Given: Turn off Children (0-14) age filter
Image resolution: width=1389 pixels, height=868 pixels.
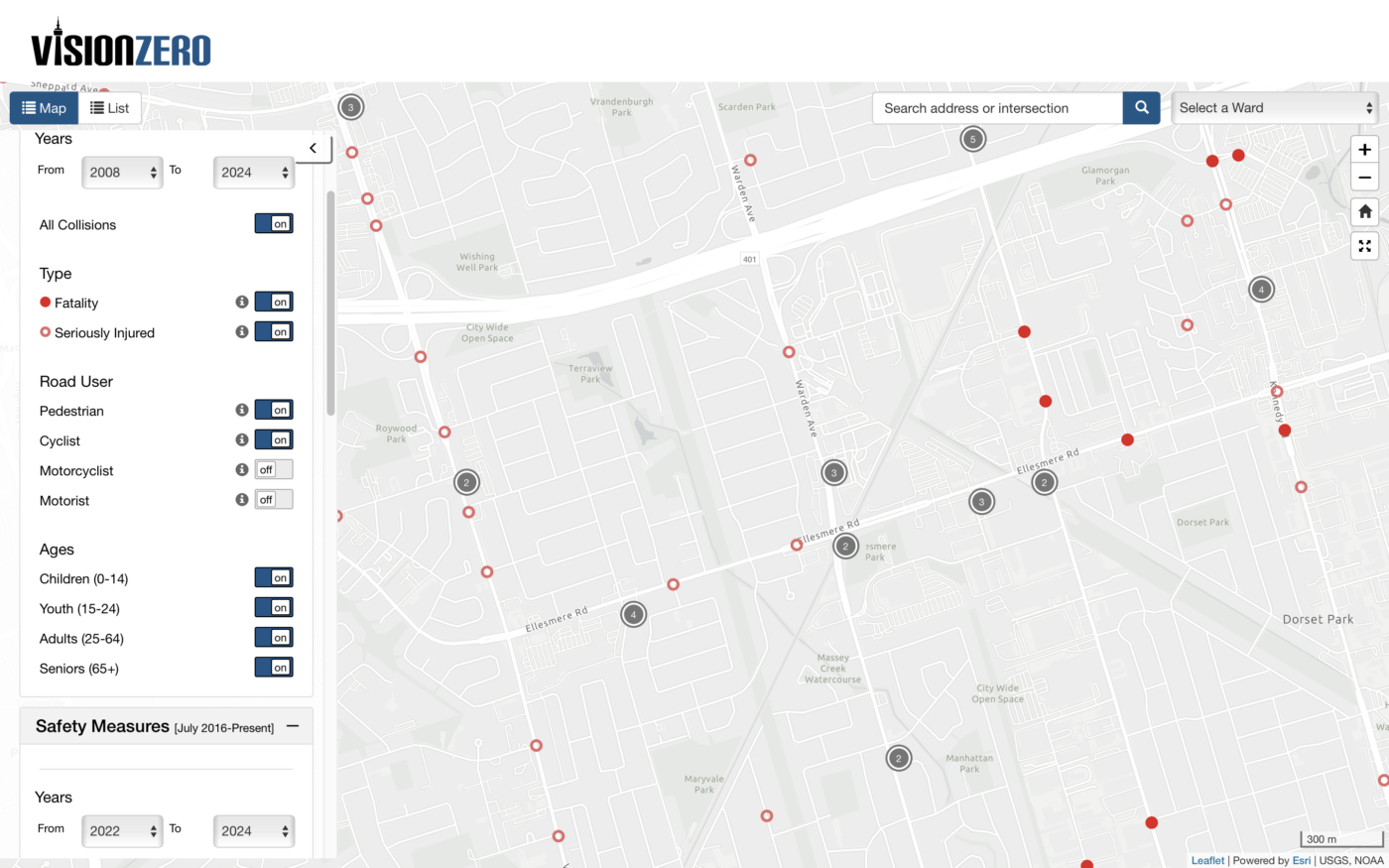Looking at the screenshot, I should tap(274, 577).
